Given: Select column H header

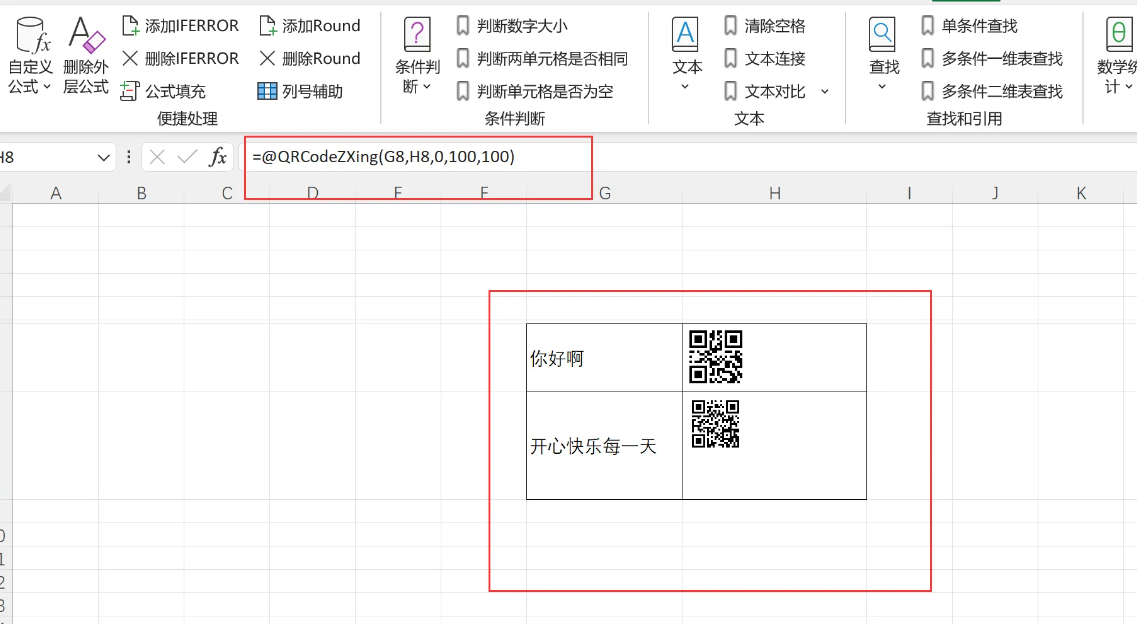Looking at the screenshot, I should pyautogui.click(x=774, y=193).
